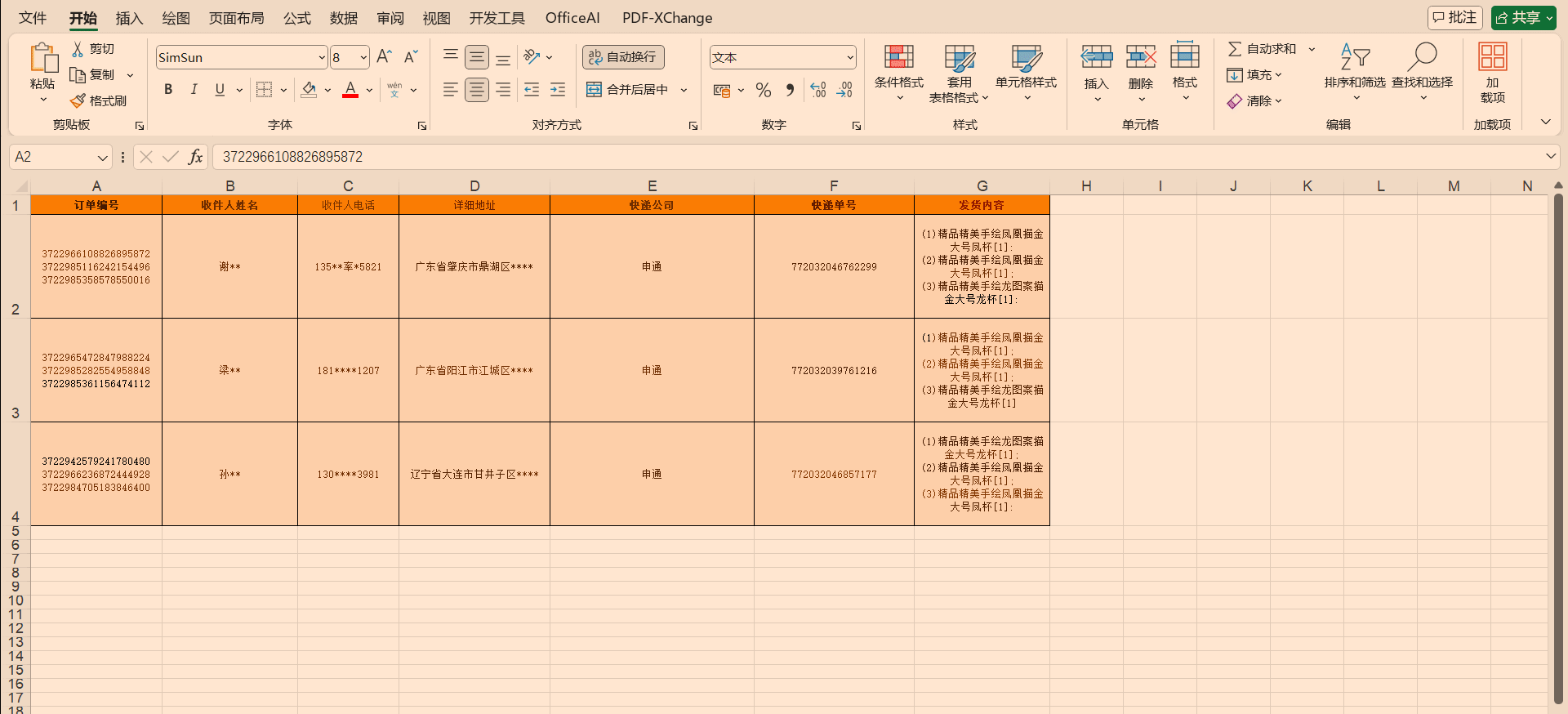This screenshot has height=714, width=1568.
Task: Open the SimSun font name dropdown
Action: pyautogui.click(x=321, y=57)
